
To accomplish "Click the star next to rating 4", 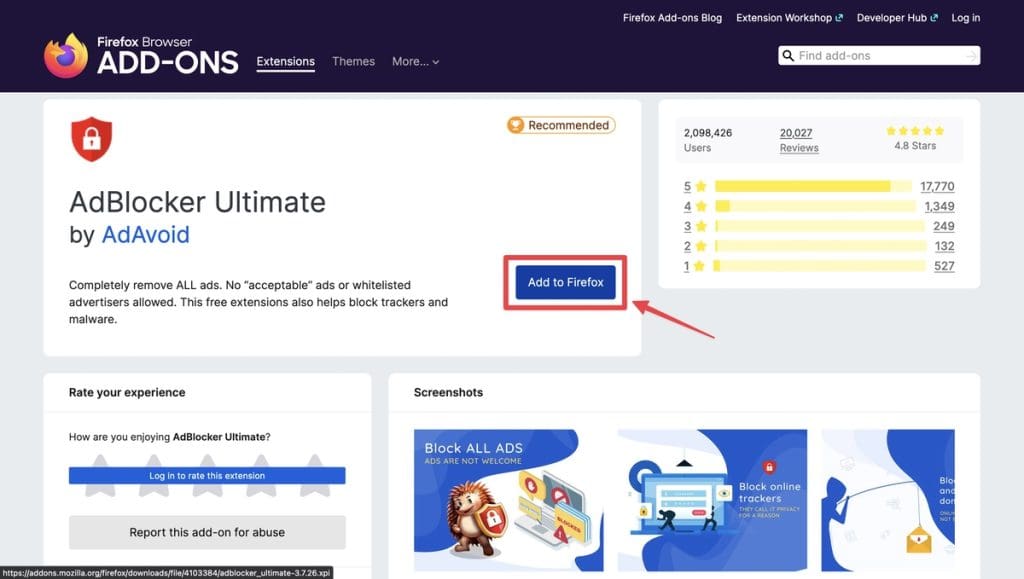I will click(701, 206).
